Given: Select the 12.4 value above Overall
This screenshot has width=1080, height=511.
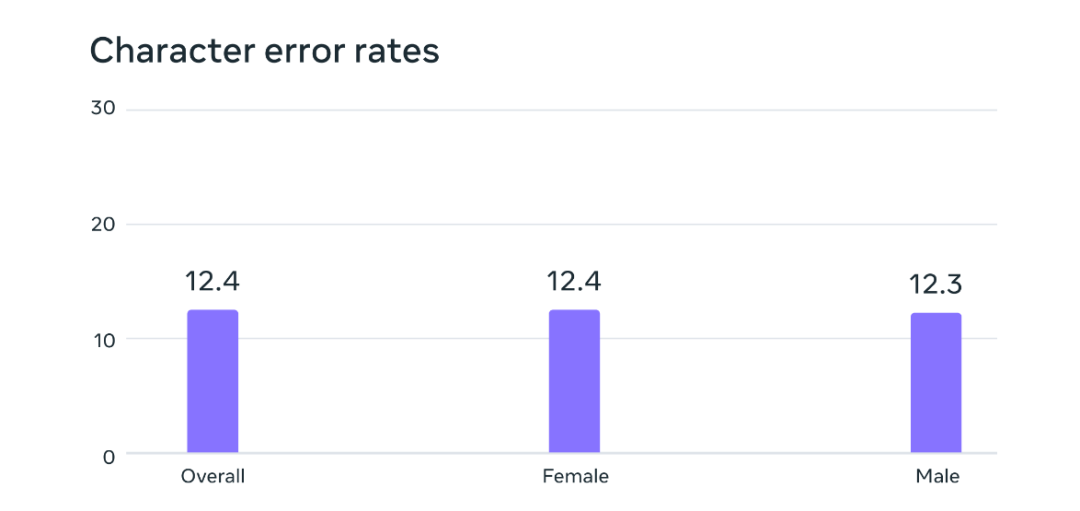Looking at the screenshot, I should 212,281.
